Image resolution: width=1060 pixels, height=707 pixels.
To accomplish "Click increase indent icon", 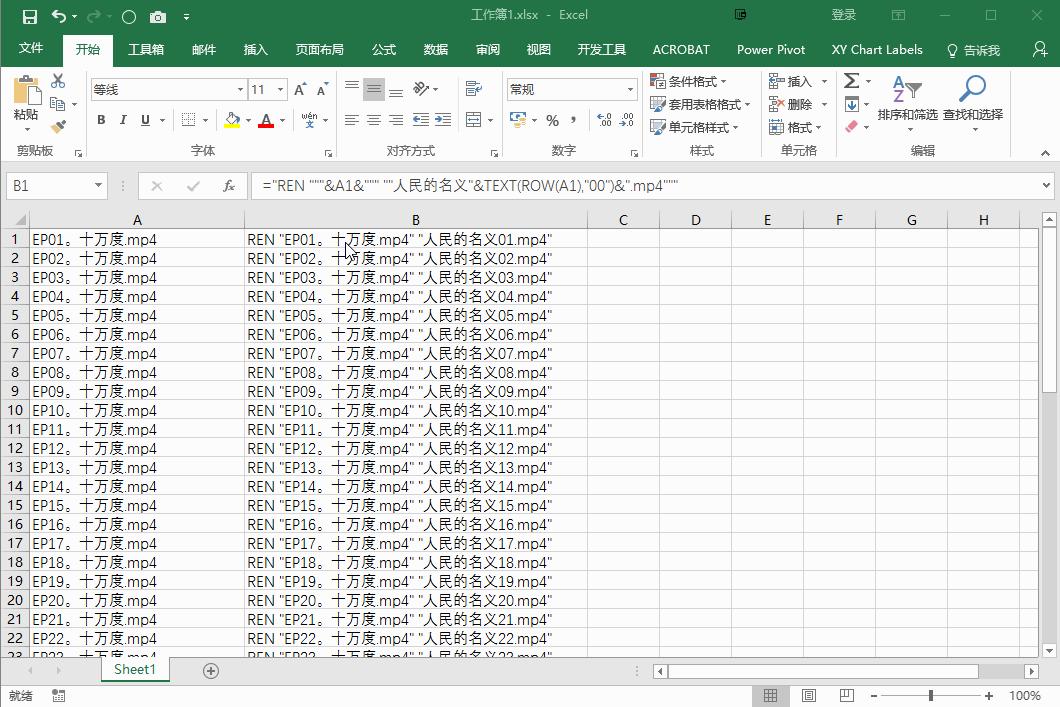I will [443, 120].
